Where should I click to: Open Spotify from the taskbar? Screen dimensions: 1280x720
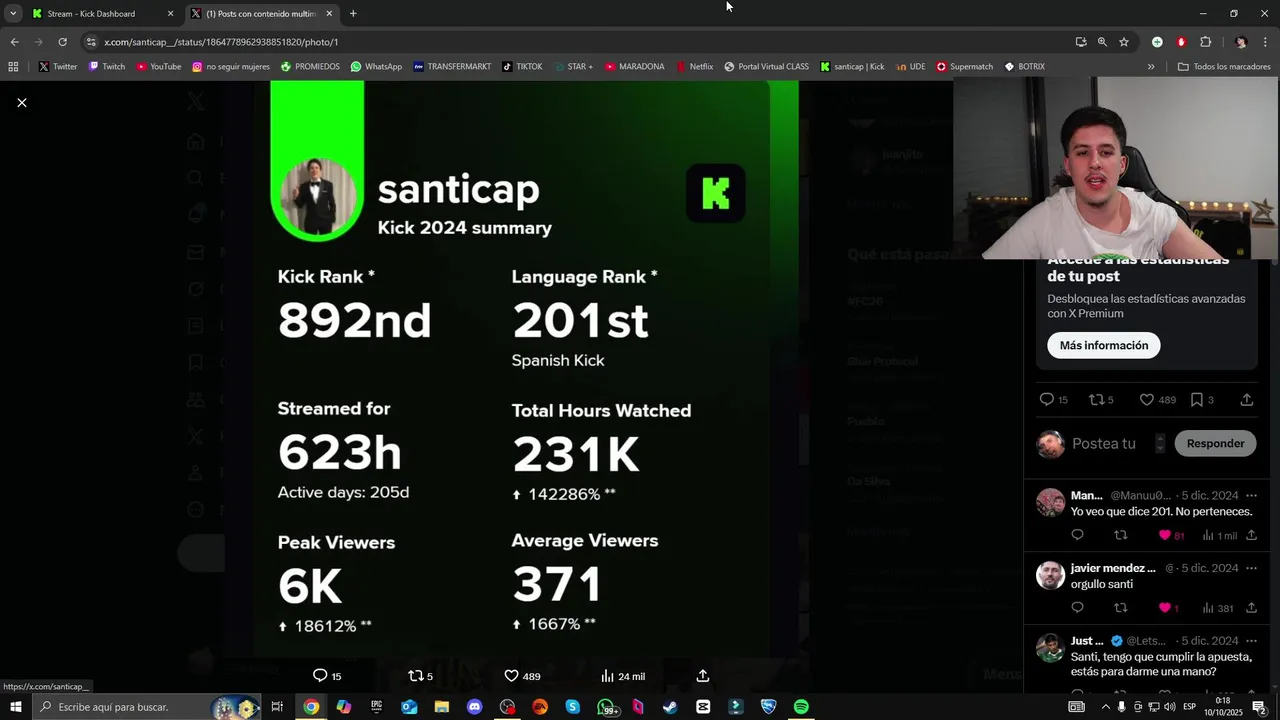801,707
